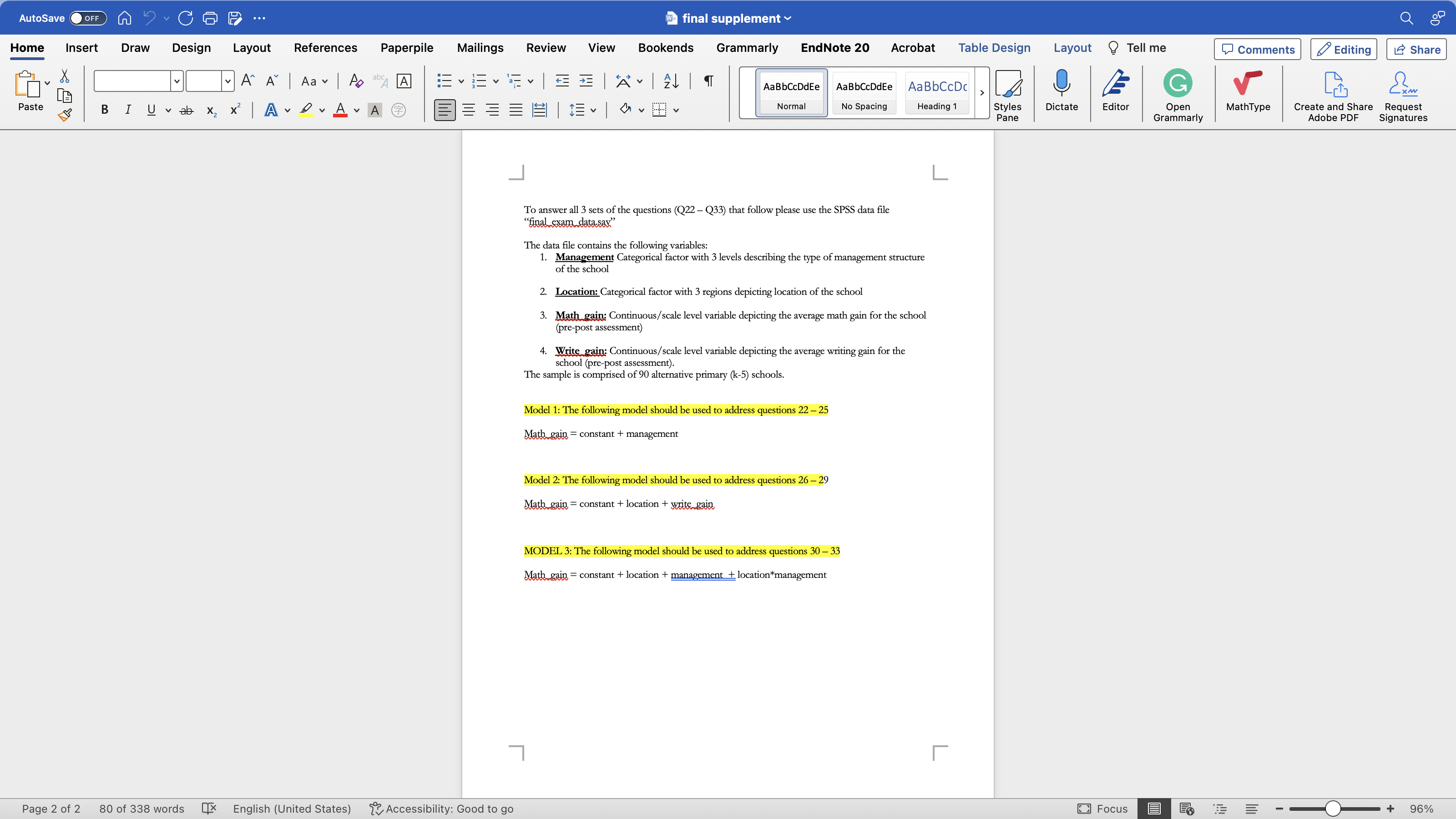Justify the paragraph text

516,110
